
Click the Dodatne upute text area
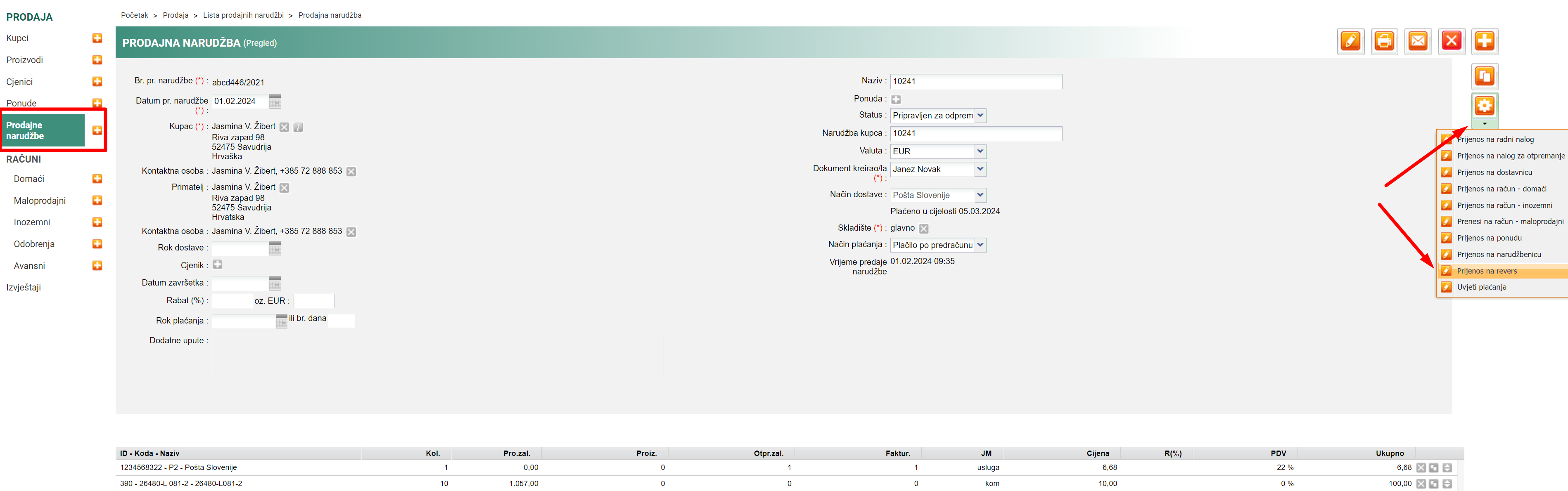437,354
